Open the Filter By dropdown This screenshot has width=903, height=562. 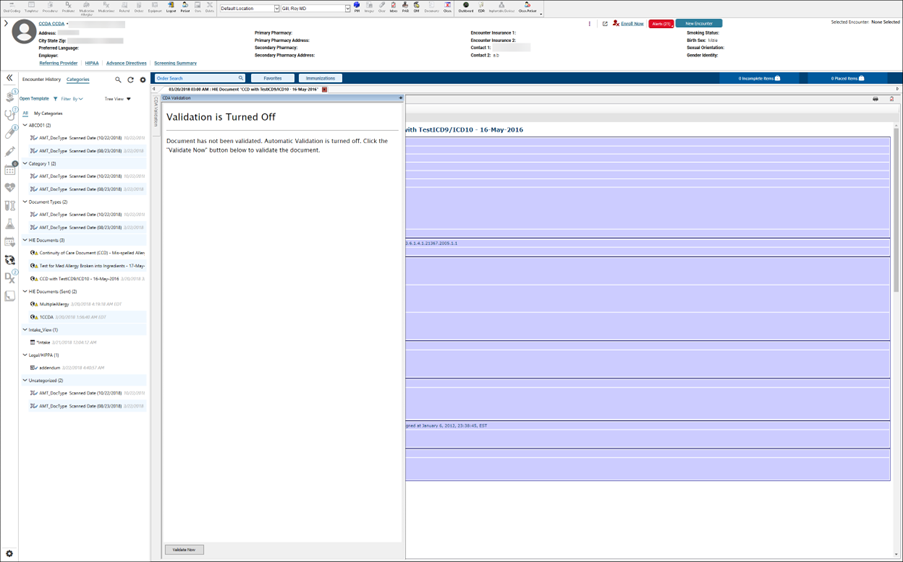click(72, 99)
